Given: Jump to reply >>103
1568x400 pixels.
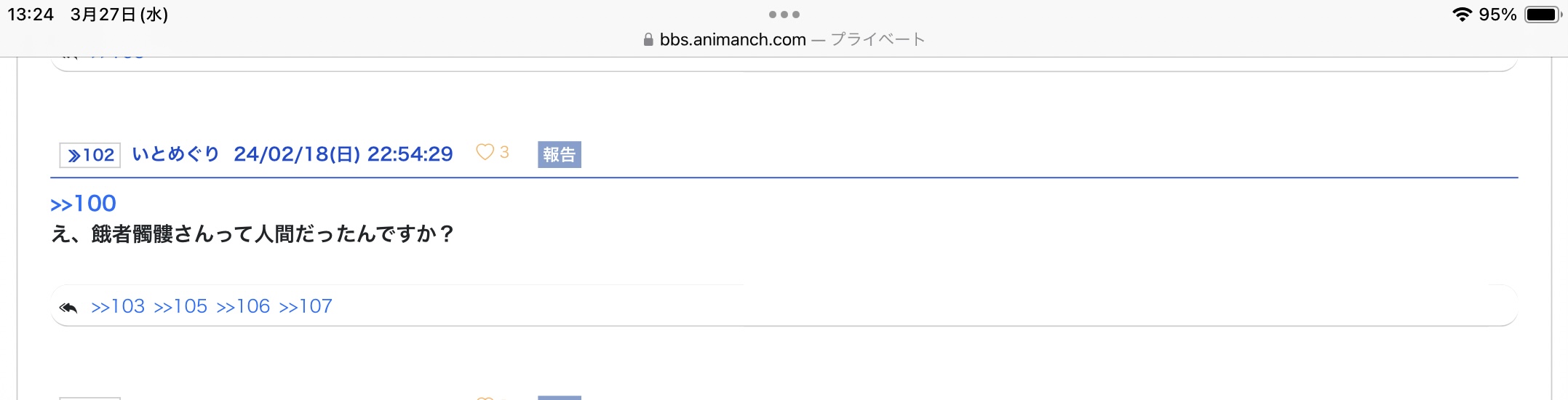Looking at the screenshot, I should [x=118, y=306].
